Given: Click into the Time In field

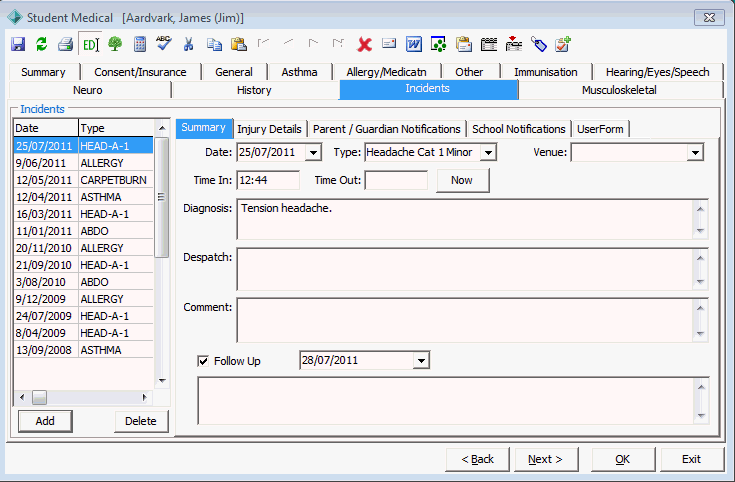Looking at the screenshot, I should [x=268, y=181].
